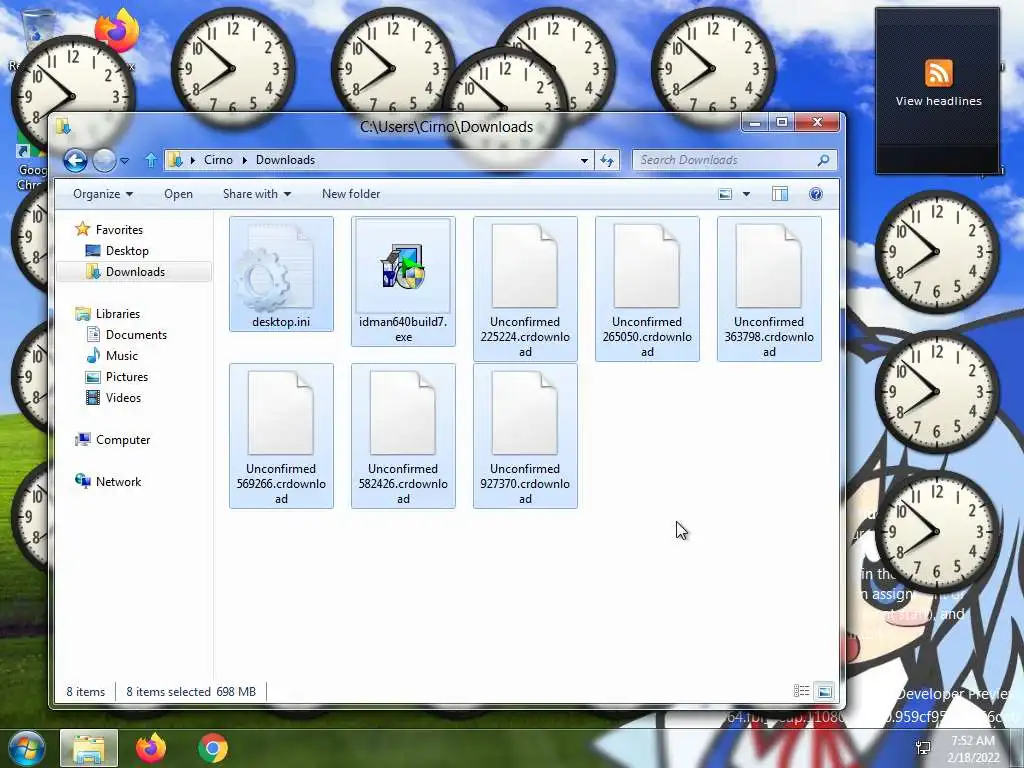Image resolution: width=1024 pixels, height=768 pixels.
Task: Click the Up folder arrow icon
Action: click(151, 160)
